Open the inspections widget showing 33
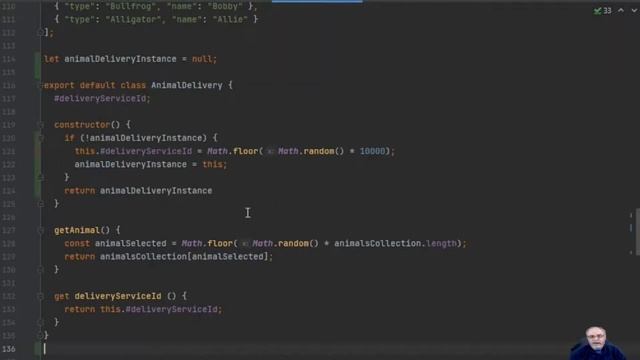Viewport: 640px width, 360px height. tap(603, 11)
